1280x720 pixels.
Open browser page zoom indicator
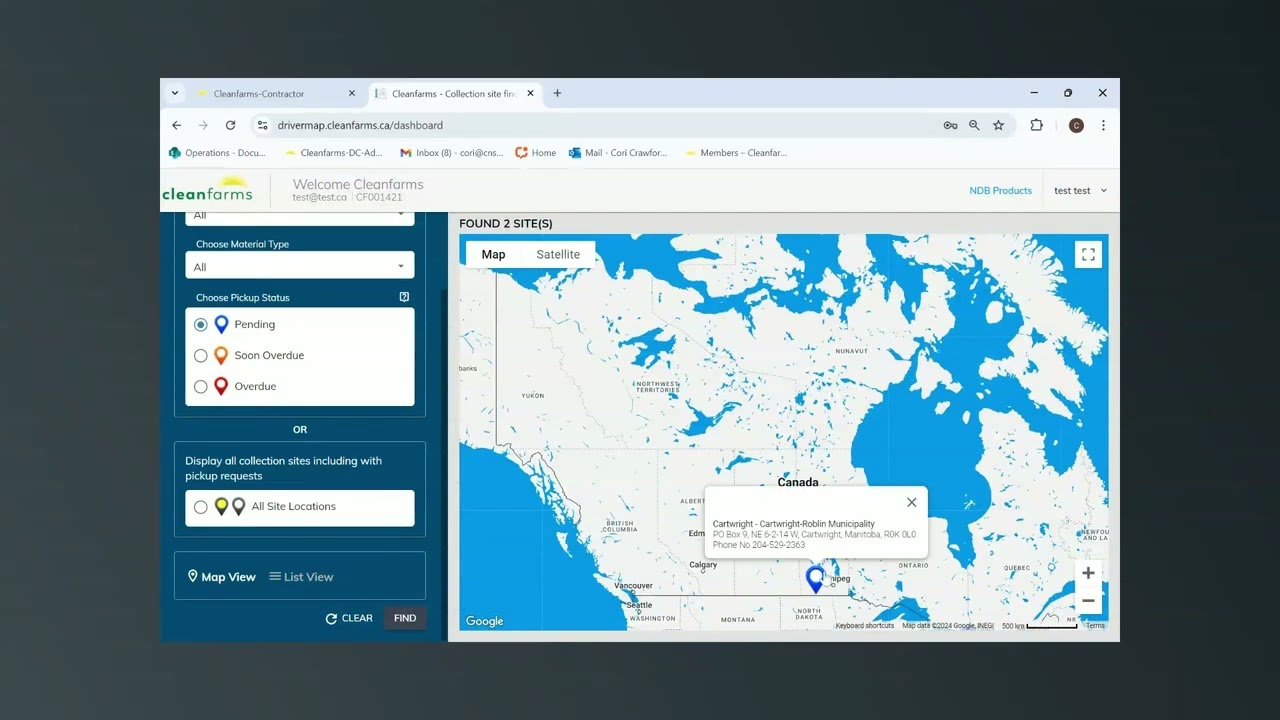(974, 125)
